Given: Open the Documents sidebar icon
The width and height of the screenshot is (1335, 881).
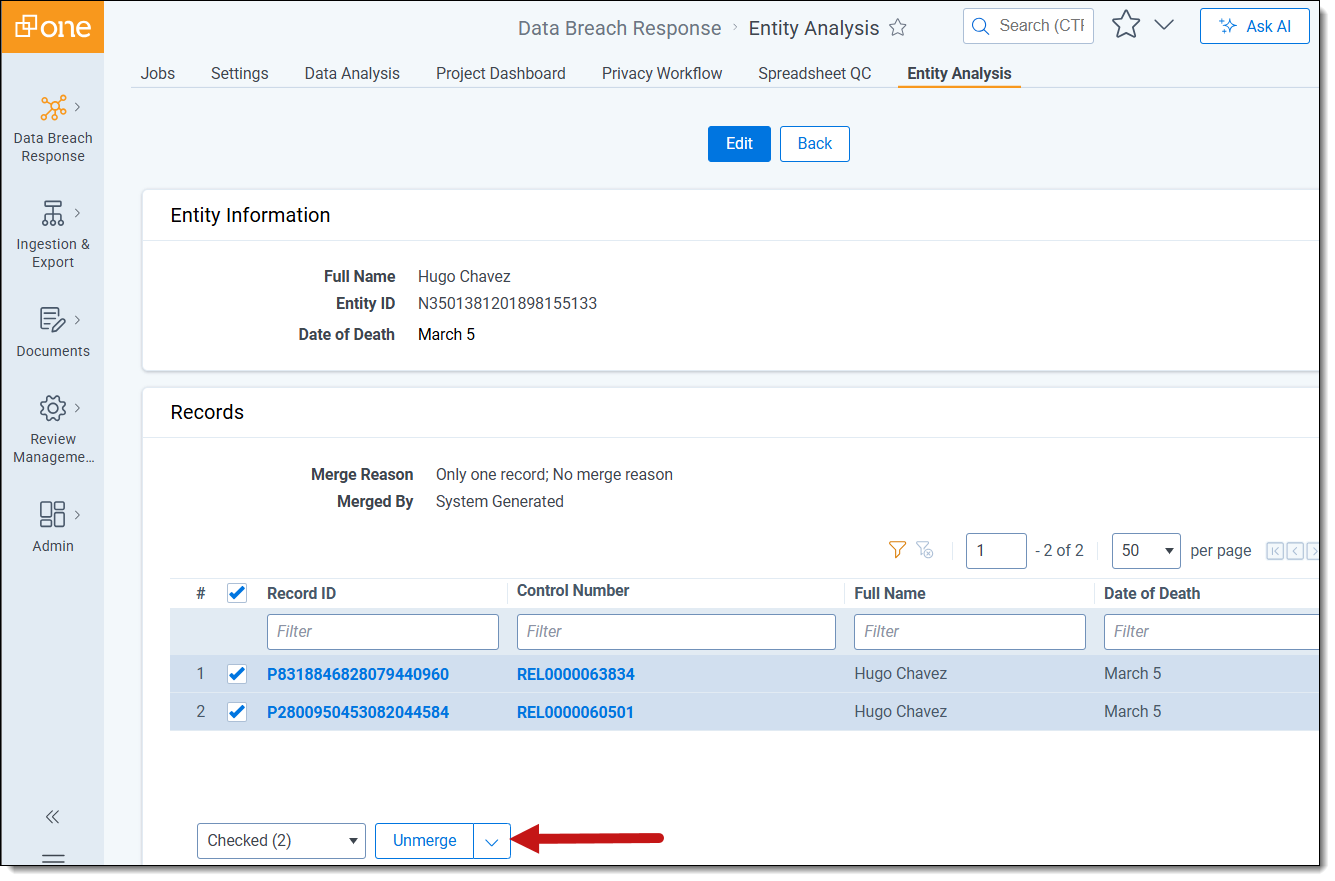Looking at the screenshot, I should [x=53, y=320].
